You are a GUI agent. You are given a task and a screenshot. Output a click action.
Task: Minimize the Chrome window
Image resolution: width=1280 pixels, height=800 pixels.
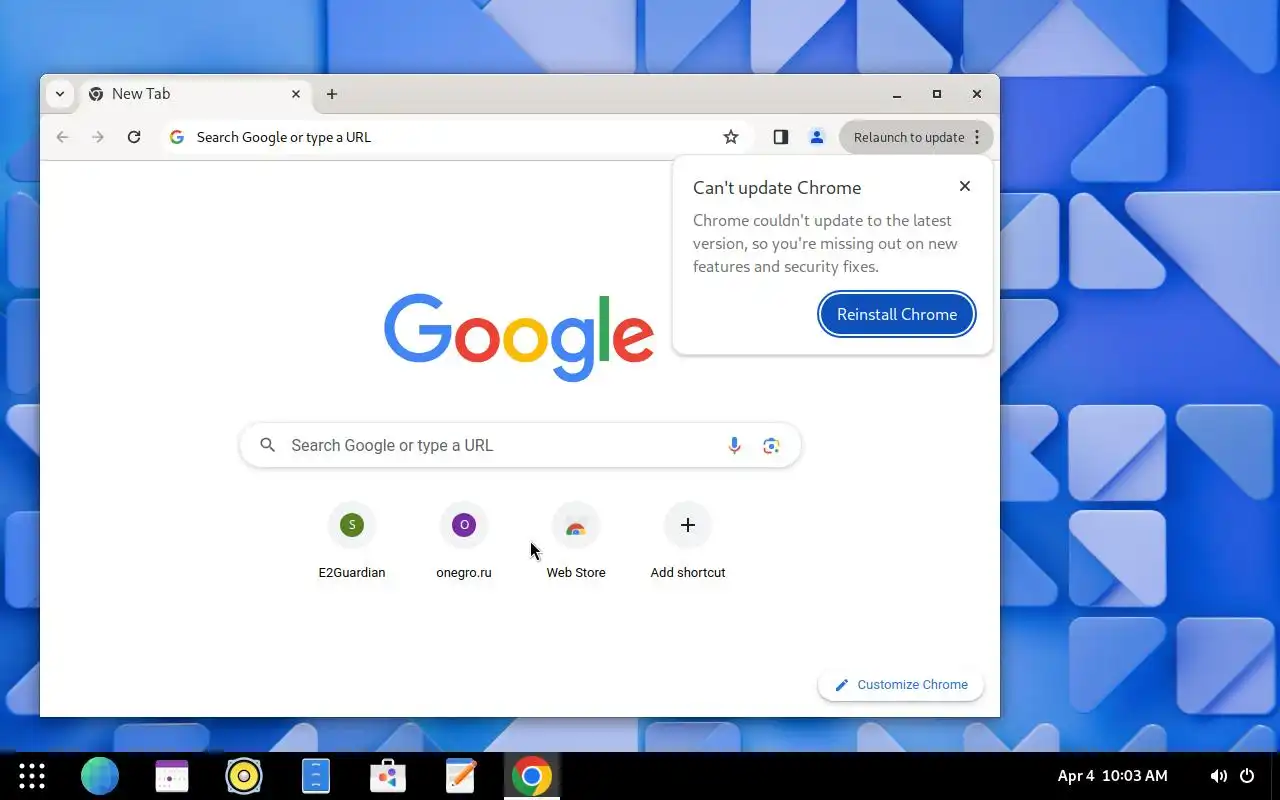[897, 94]
